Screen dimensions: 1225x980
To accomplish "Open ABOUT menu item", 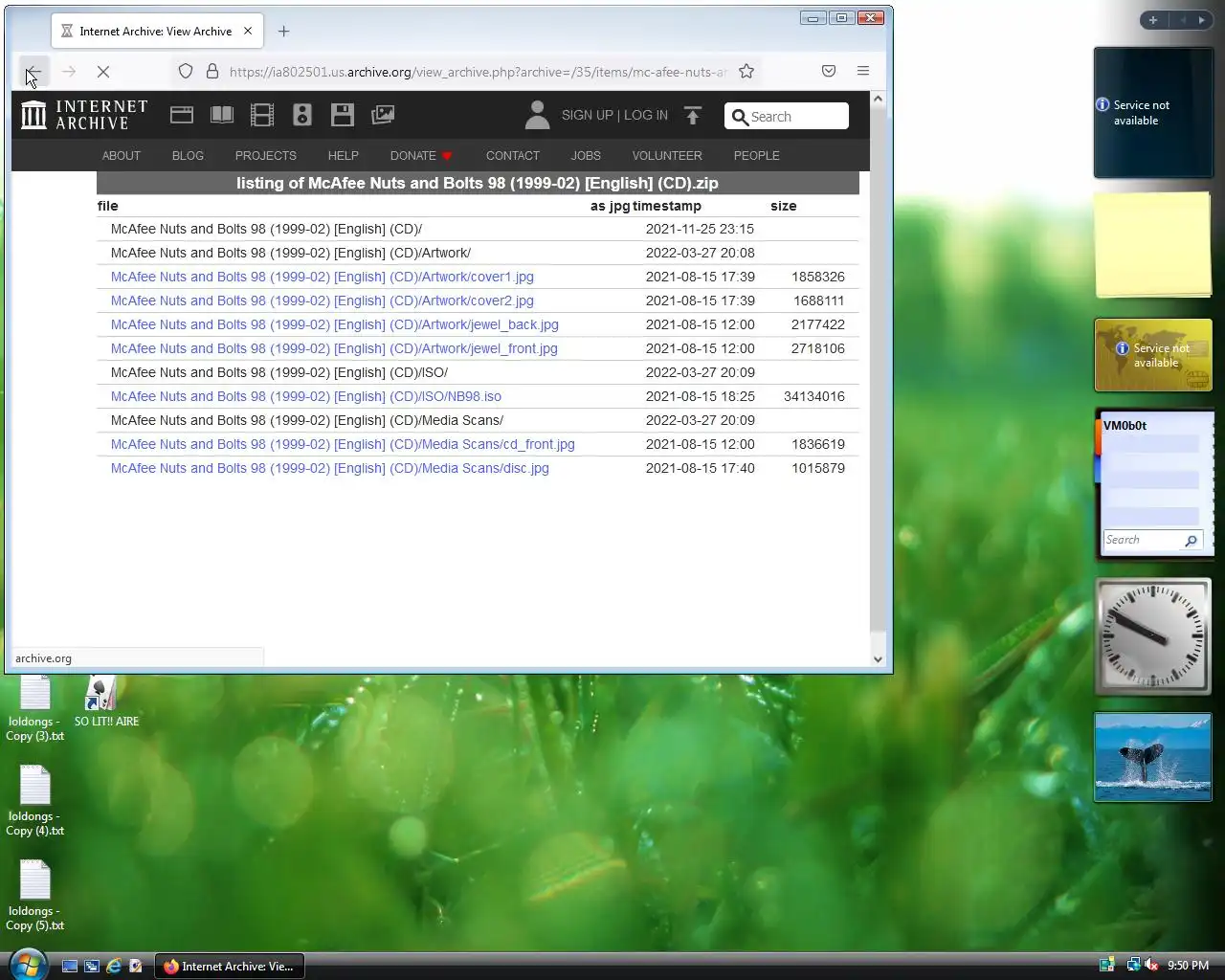I will click(122, 155).
